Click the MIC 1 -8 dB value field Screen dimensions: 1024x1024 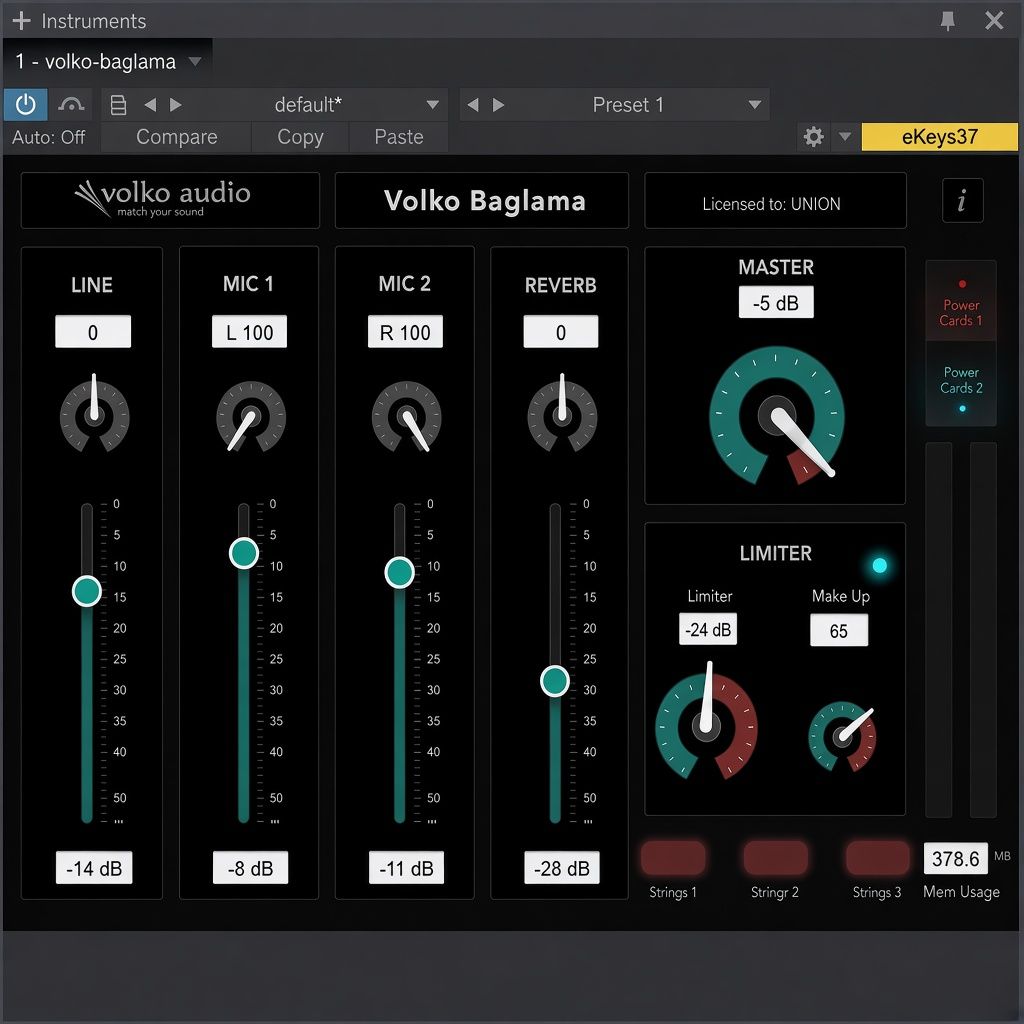[250, 868]
